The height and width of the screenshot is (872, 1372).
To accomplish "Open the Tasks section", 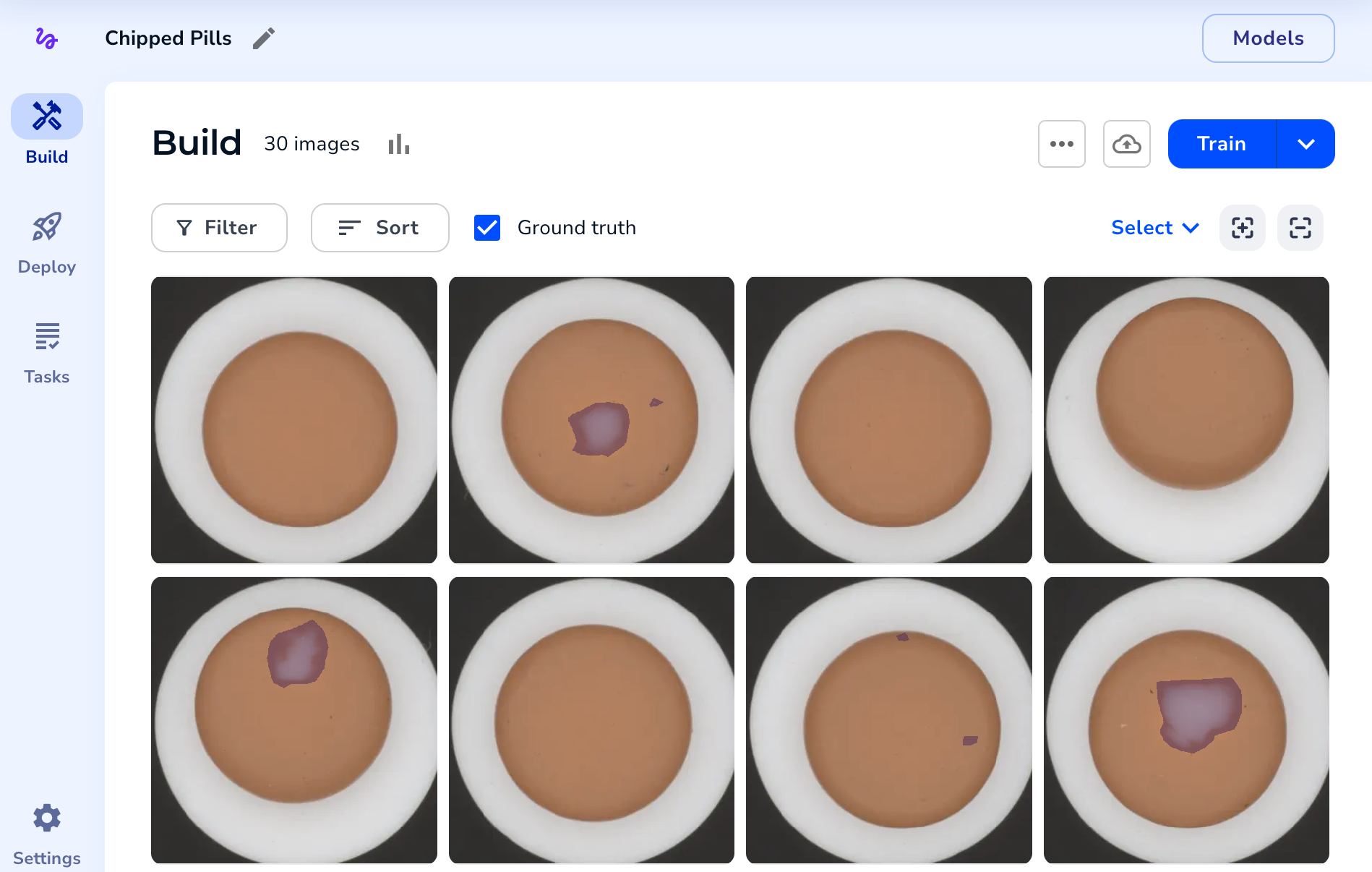I will pos(47,354).
